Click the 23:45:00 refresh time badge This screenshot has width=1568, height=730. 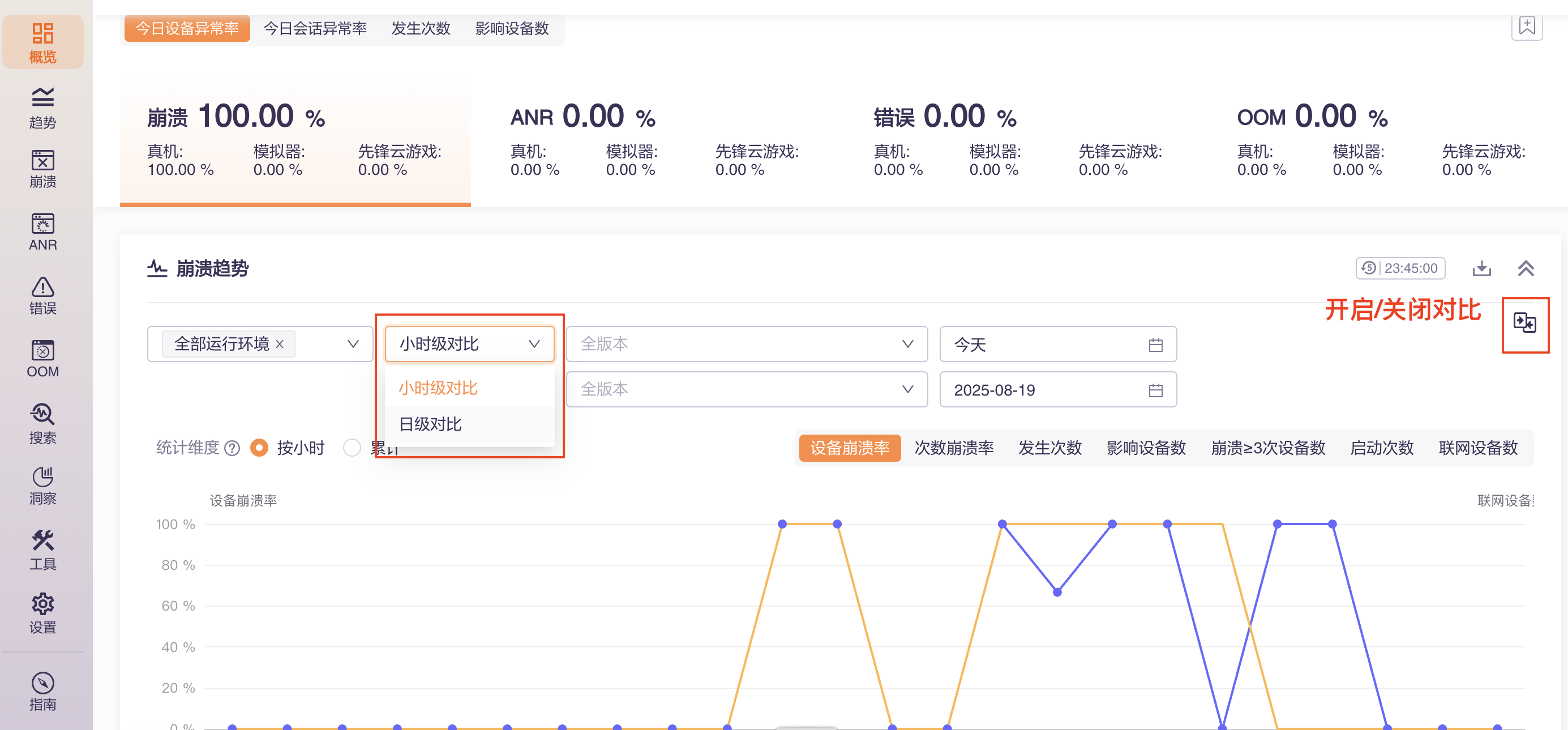[1400, 268]
